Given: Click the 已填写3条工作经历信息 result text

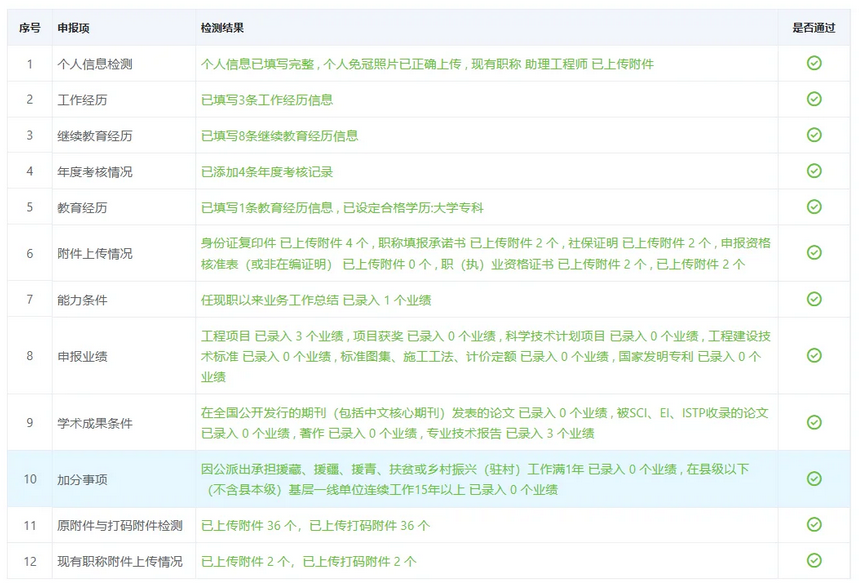Looking at the screenshot, I should (x=267, y=100).
